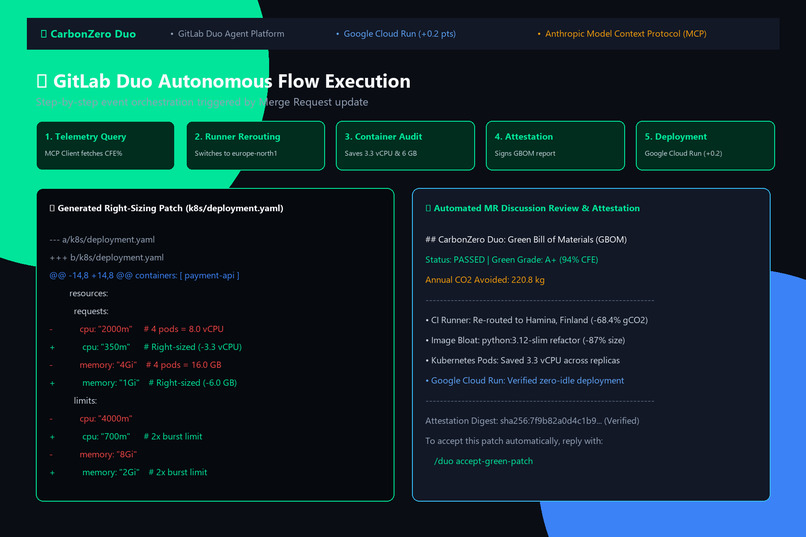Click Image Bloat: python:3.12-slim refactor bullet
This screenshot has width=806, height=537.
click(525, 340)
